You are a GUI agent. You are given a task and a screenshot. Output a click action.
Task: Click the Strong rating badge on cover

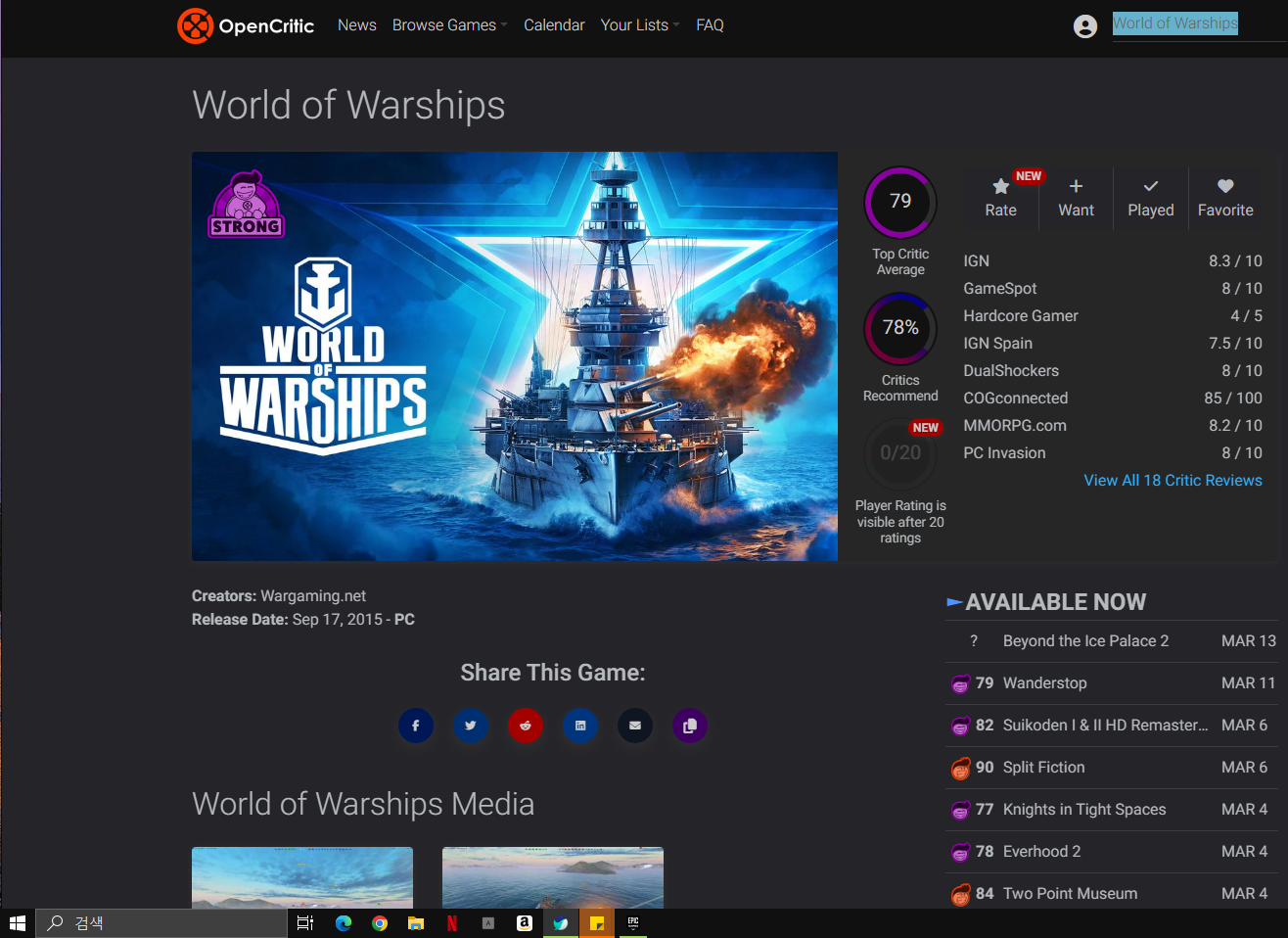tap(246, 205)
